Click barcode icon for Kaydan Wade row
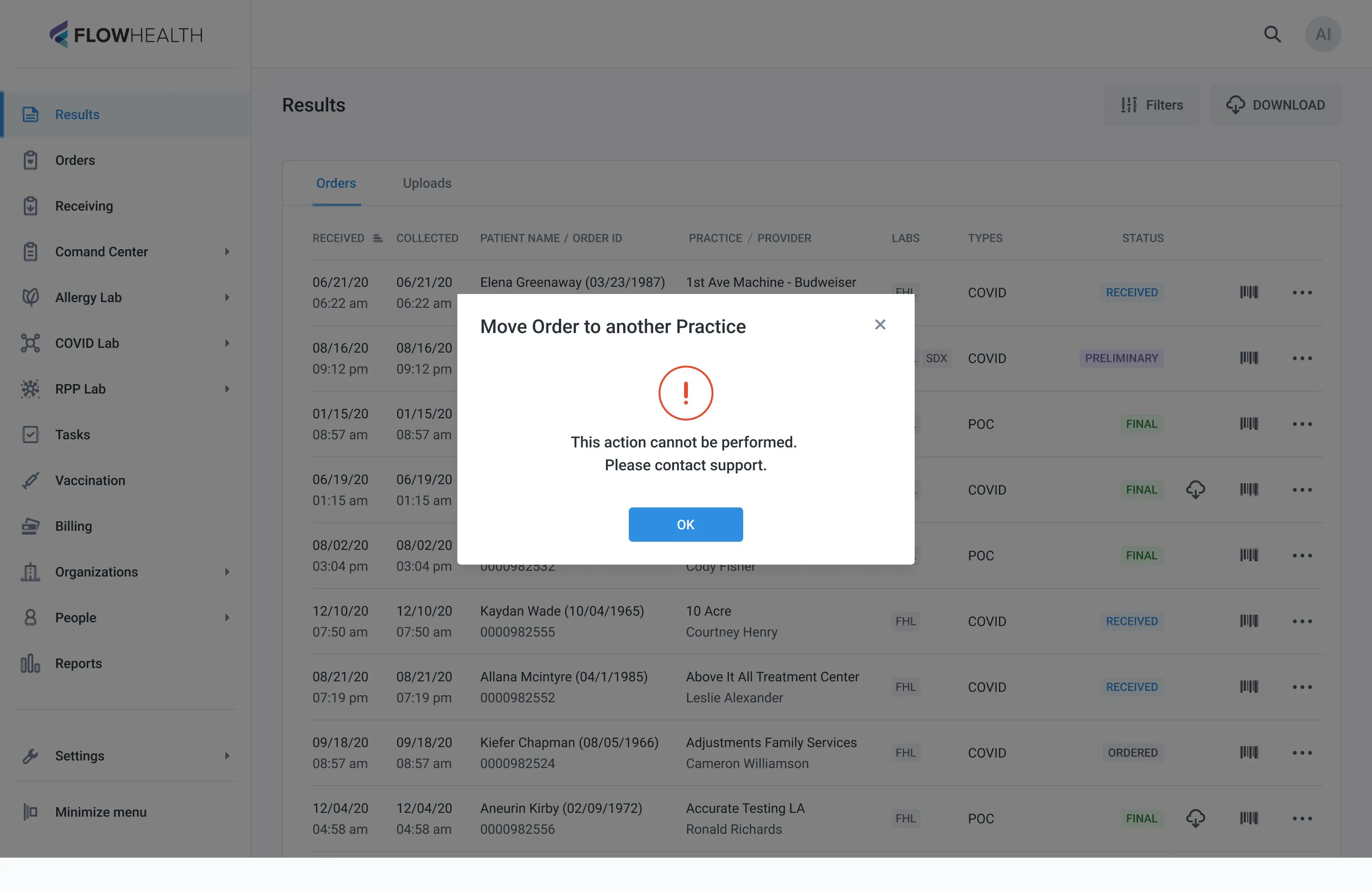The width and height of the screenshot is (1372, 891). pos(1249,621)
